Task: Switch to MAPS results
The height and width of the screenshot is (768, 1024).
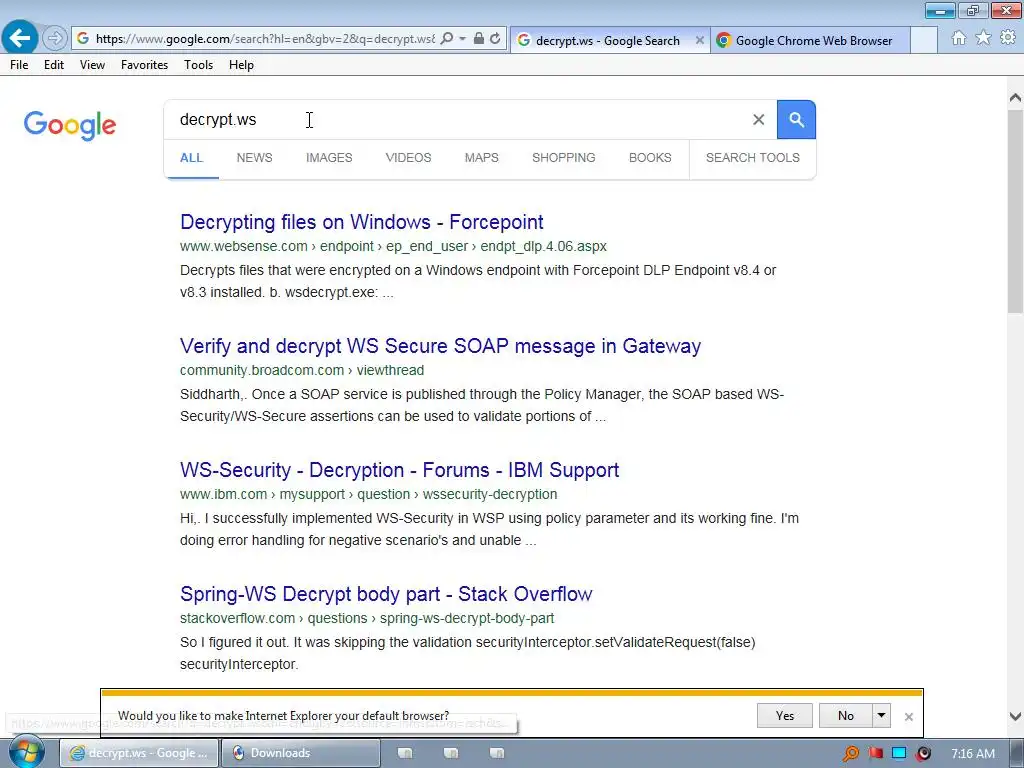Action: click(x=481, y=158)
